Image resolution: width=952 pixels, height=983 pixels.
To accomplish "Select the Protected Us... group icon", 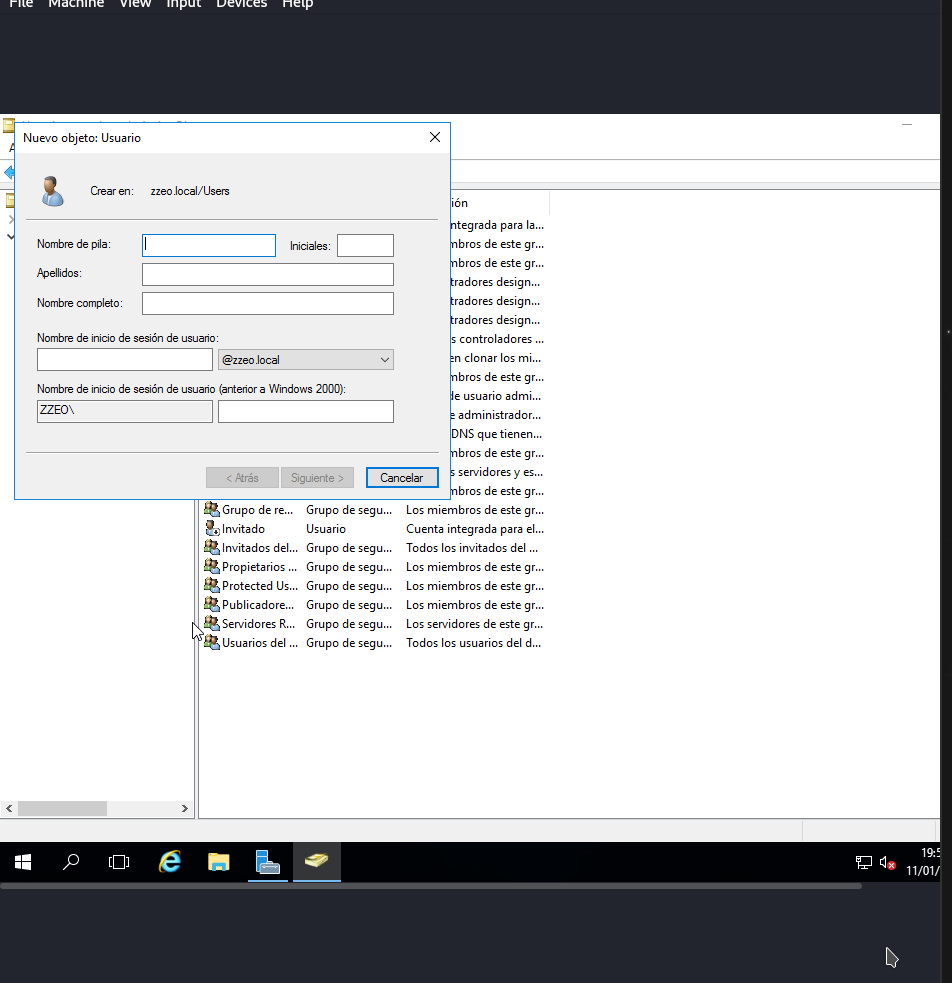I will [x=212, y=586].
